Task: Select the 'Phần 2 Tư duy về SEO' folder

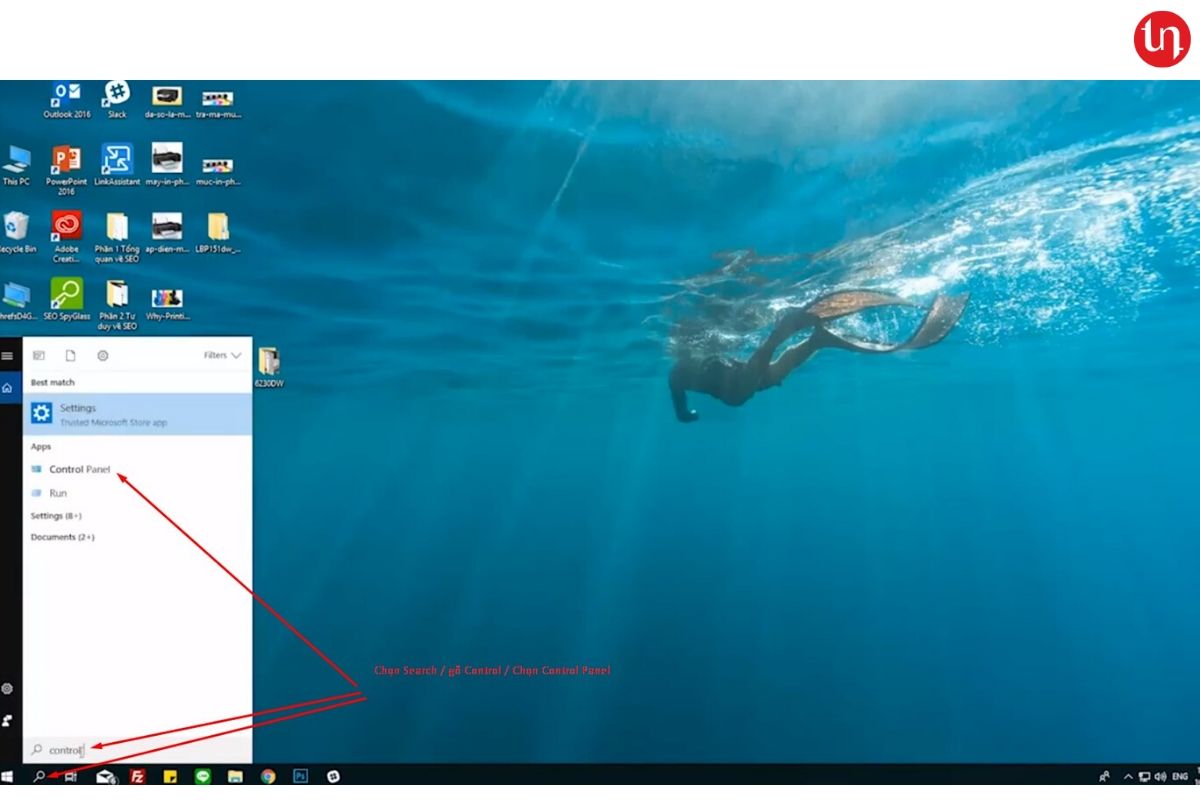Action: [x=117, y=304]
